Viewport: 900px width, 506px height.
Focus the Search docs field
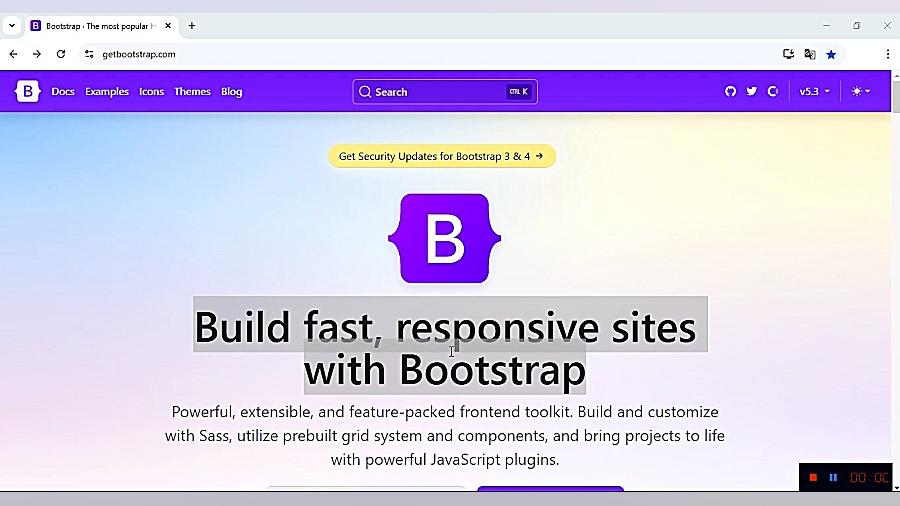pos(445,92)
